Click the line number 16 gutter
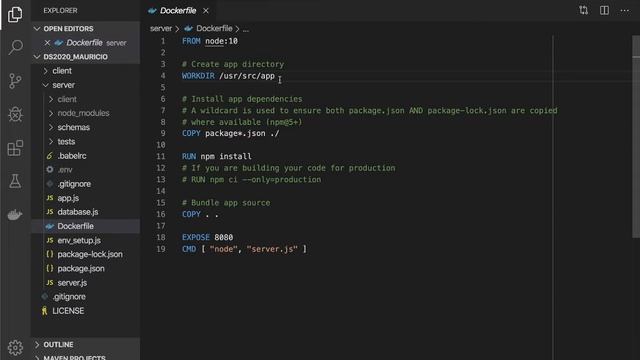 tap(161, 214)
